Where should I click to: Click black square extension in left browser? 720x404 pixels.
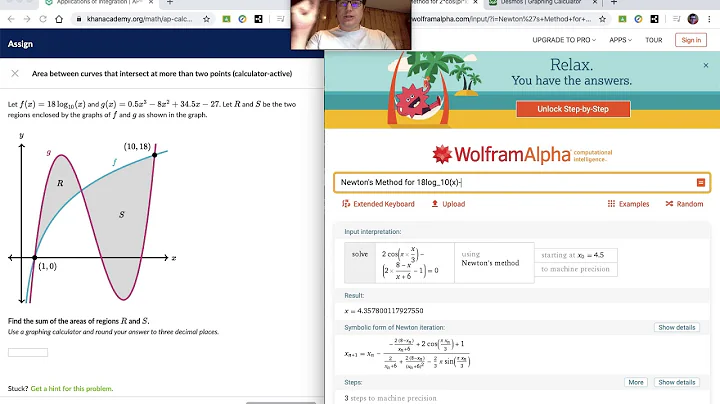point(259,19)
